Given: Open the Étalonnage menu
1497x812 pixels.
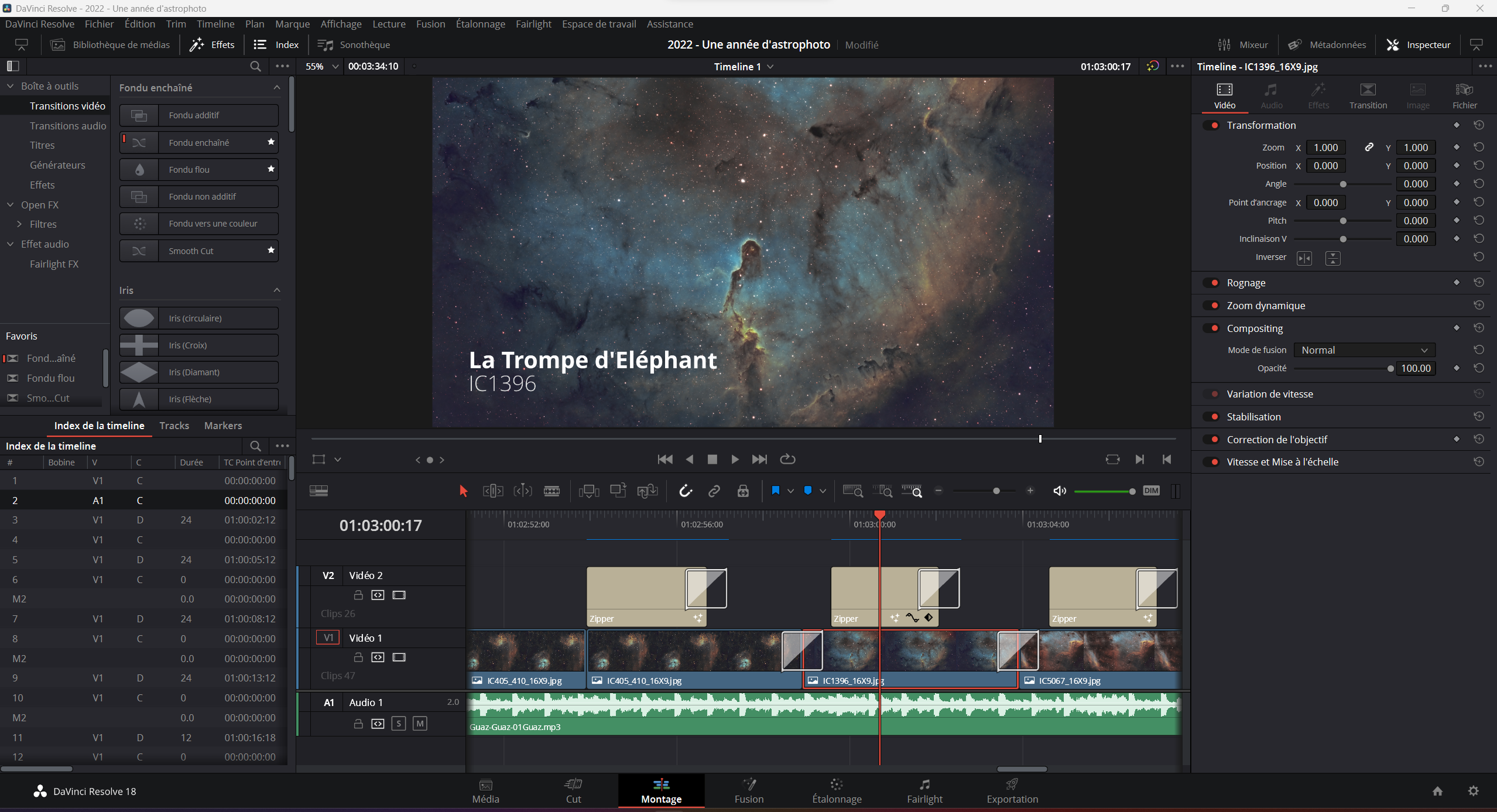Looking at the screenshot, I should [480, 24].
